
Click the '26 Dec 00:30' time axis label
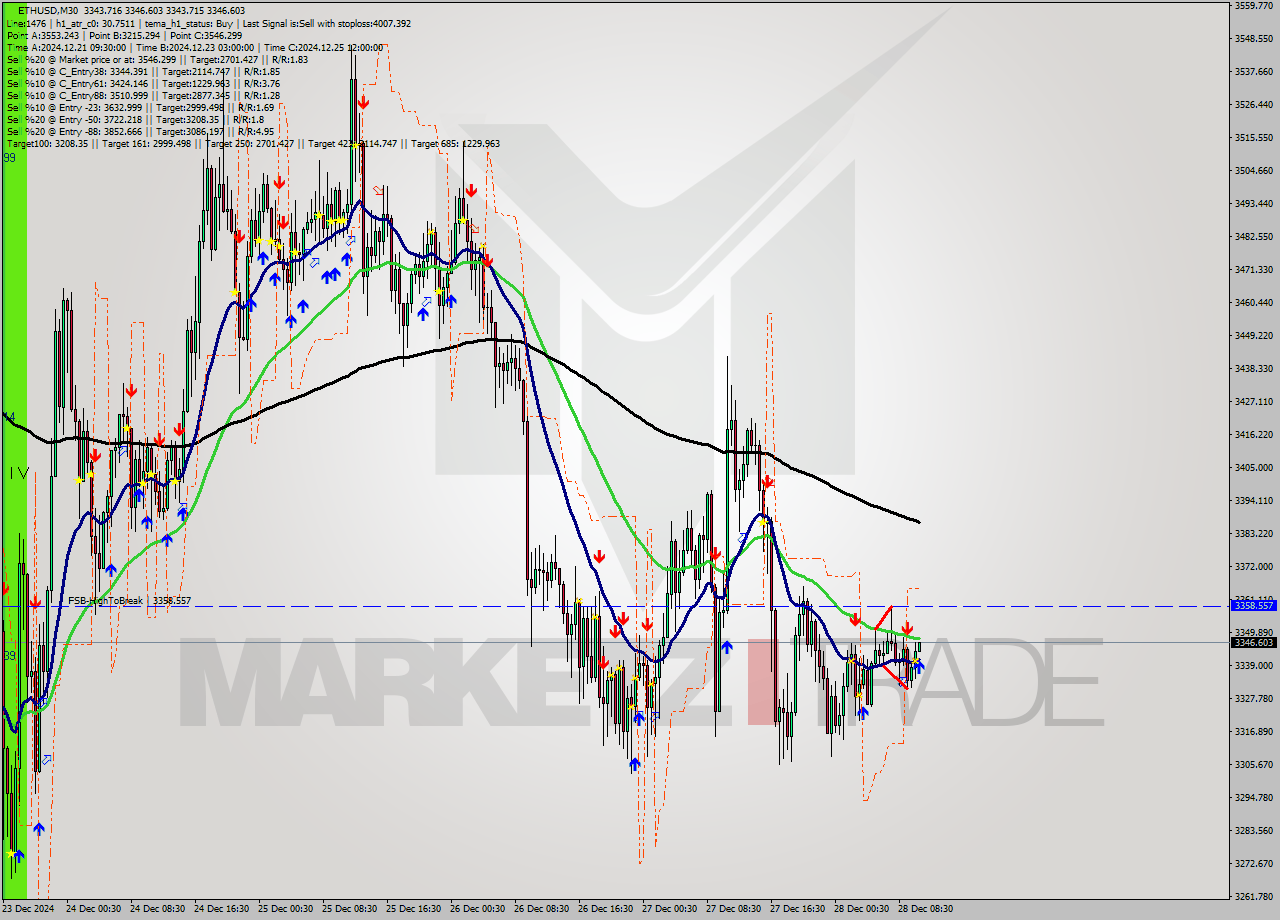click(x=477, y=909)
